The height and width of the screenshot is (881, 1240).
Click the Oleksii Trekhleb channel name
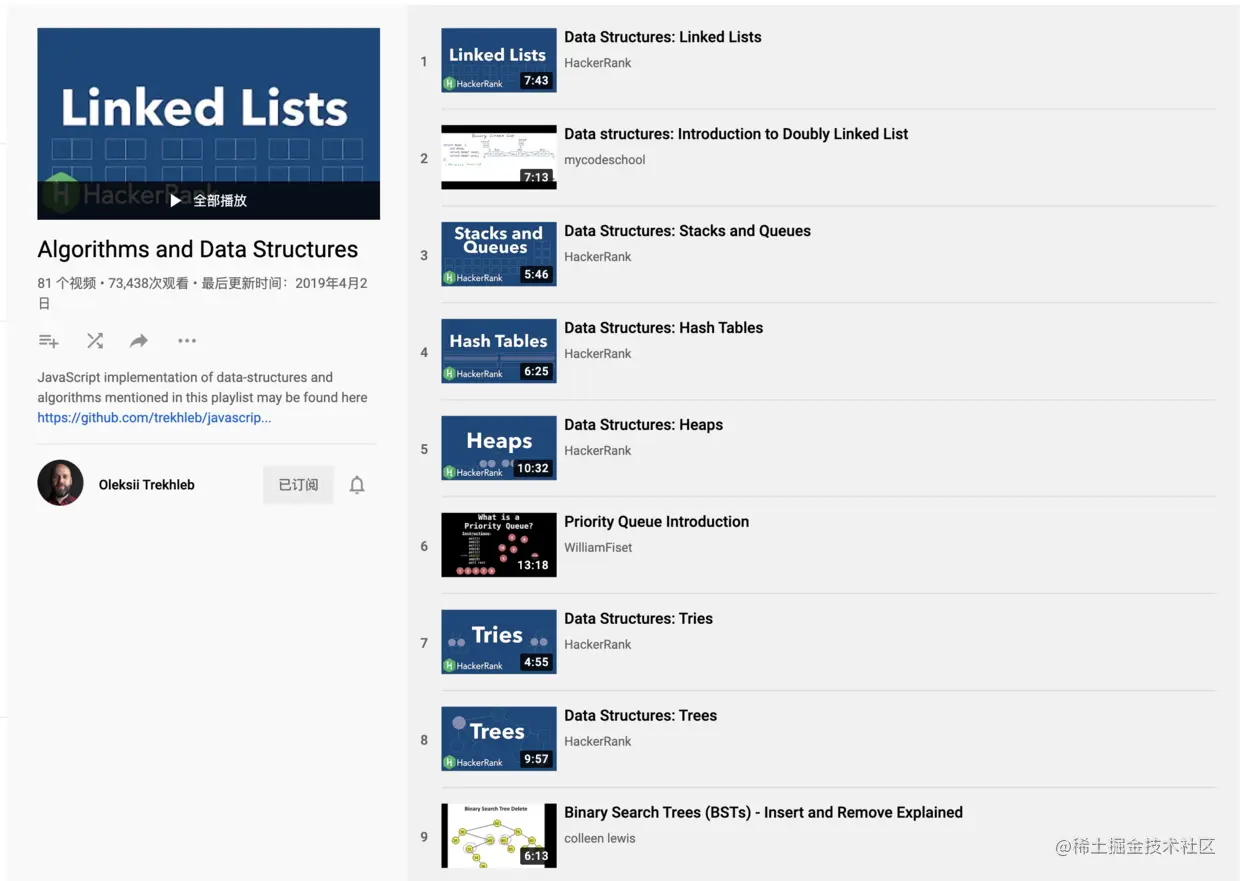click(147, 485)
